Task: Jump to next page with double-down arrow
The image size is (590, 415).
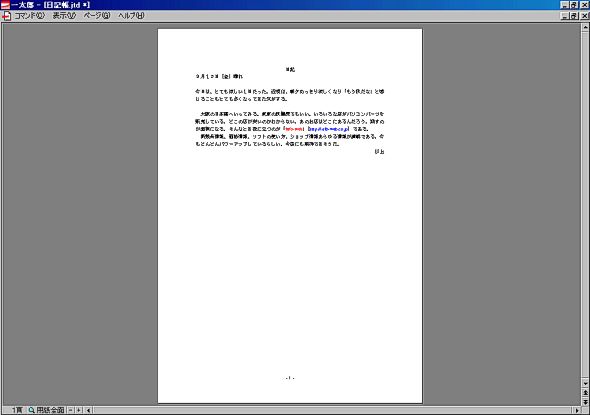Action: [x=585, y=401]
